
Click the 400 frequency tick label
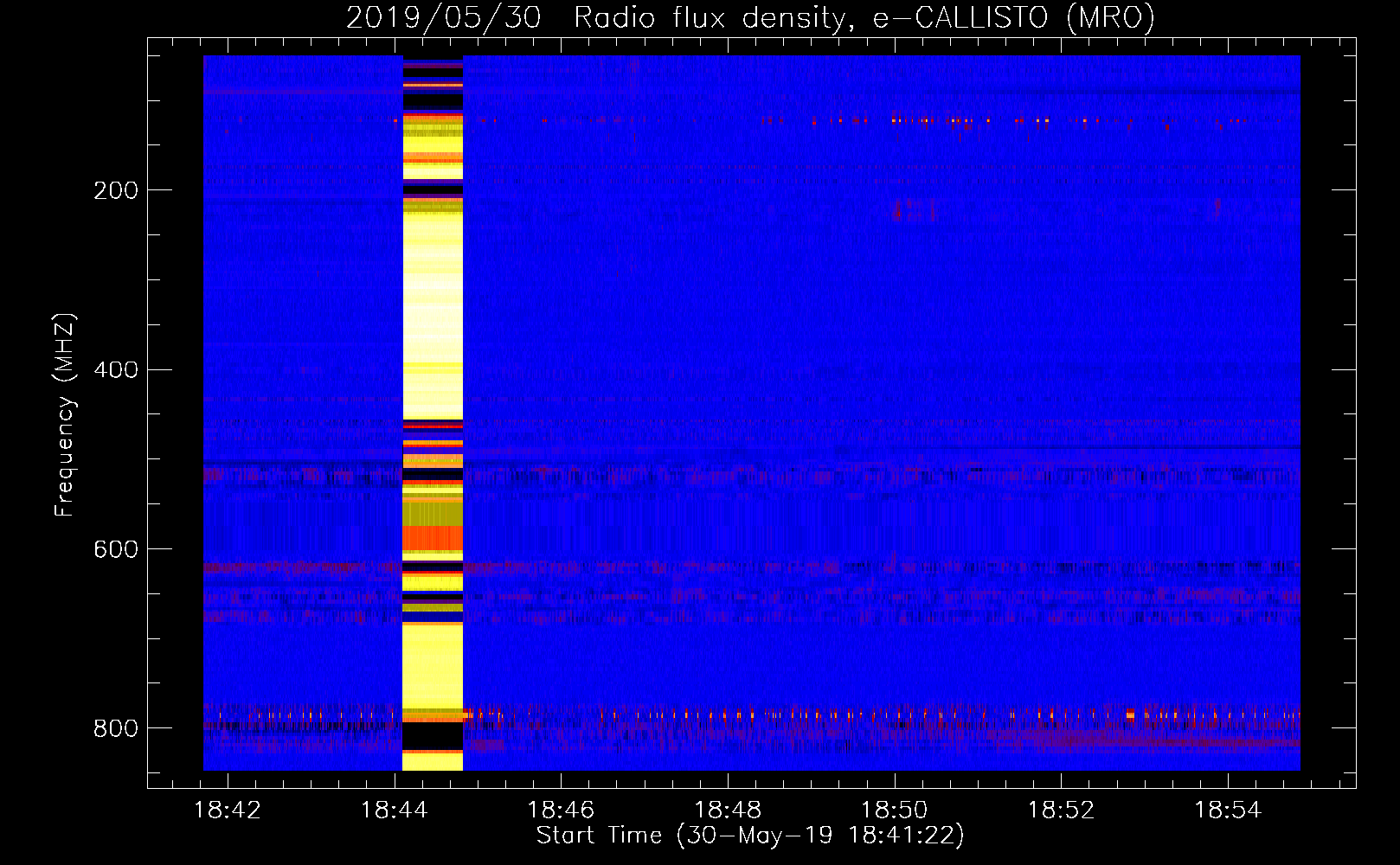(x=116, y=370)
